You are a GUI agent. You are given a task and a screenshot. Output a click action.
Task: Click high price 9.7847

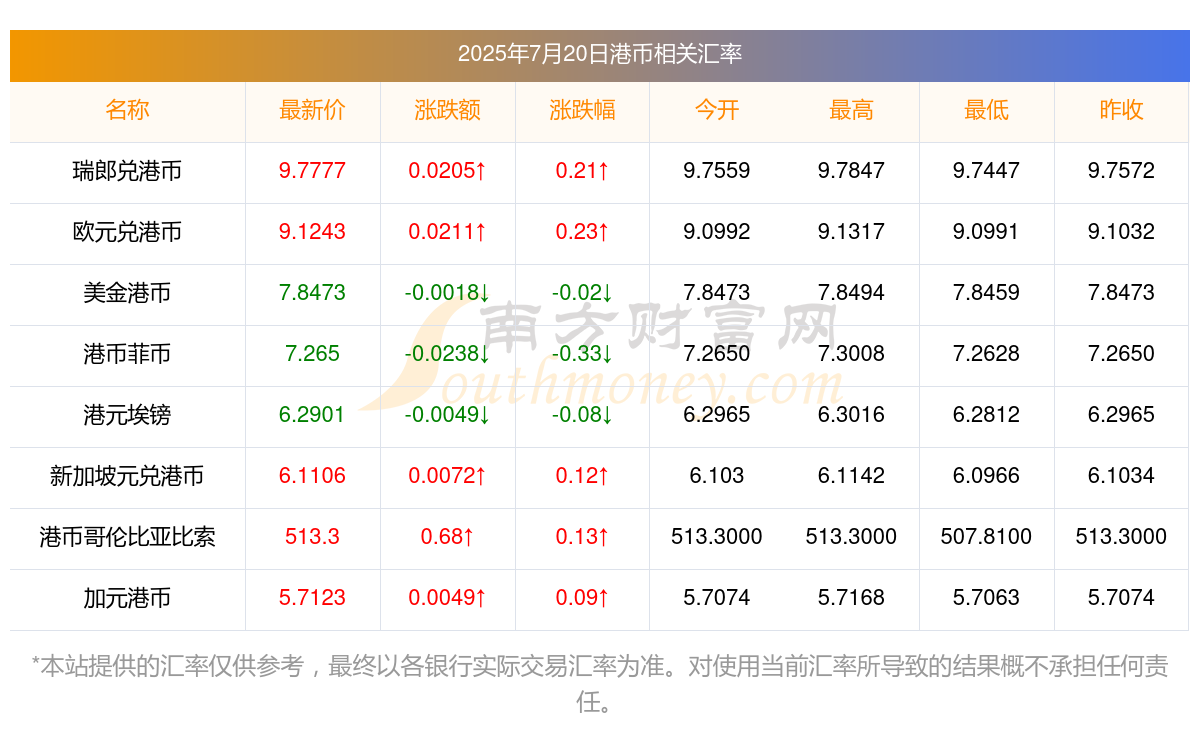pos(851,171)
